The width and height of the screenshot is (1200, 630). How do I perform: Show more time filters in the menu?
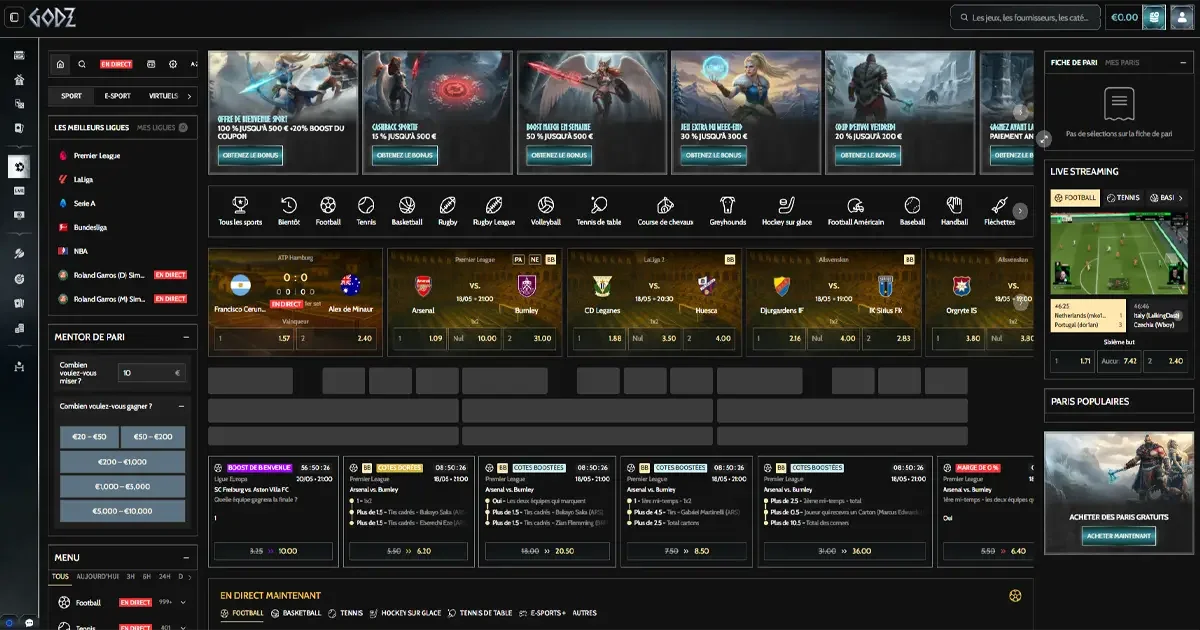point(191,577)
